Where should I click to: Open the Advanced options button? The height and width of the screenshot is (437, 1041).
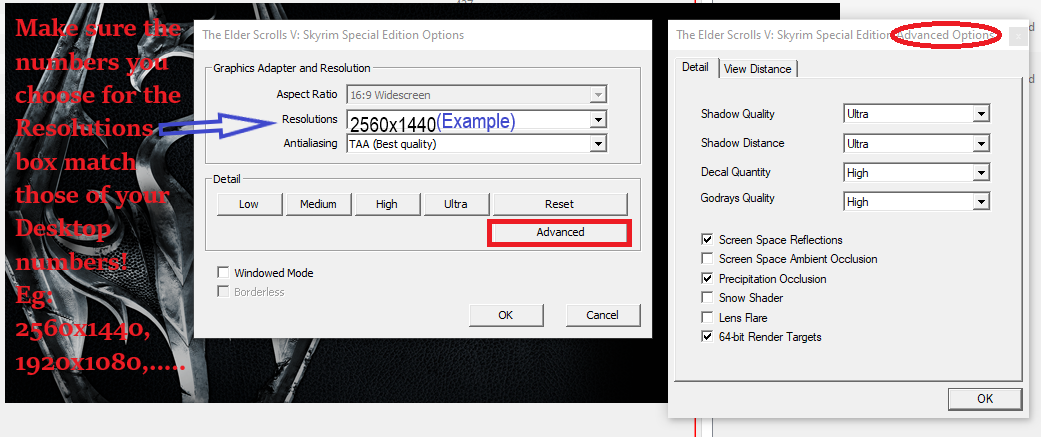point(560,232)
